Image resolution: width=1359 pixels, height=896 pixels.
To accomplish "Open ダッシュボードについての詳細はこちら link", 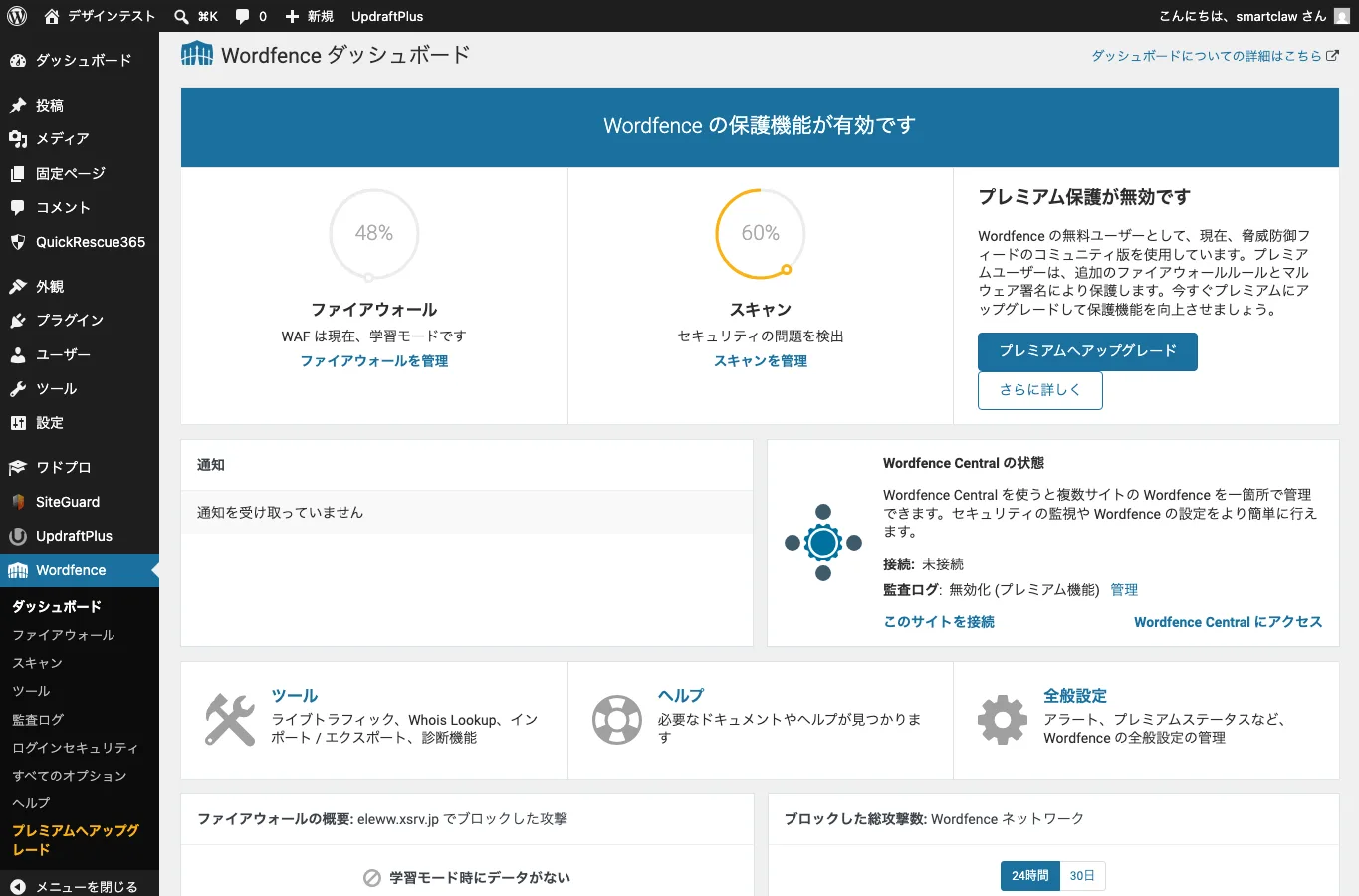I will point(1216,56).
